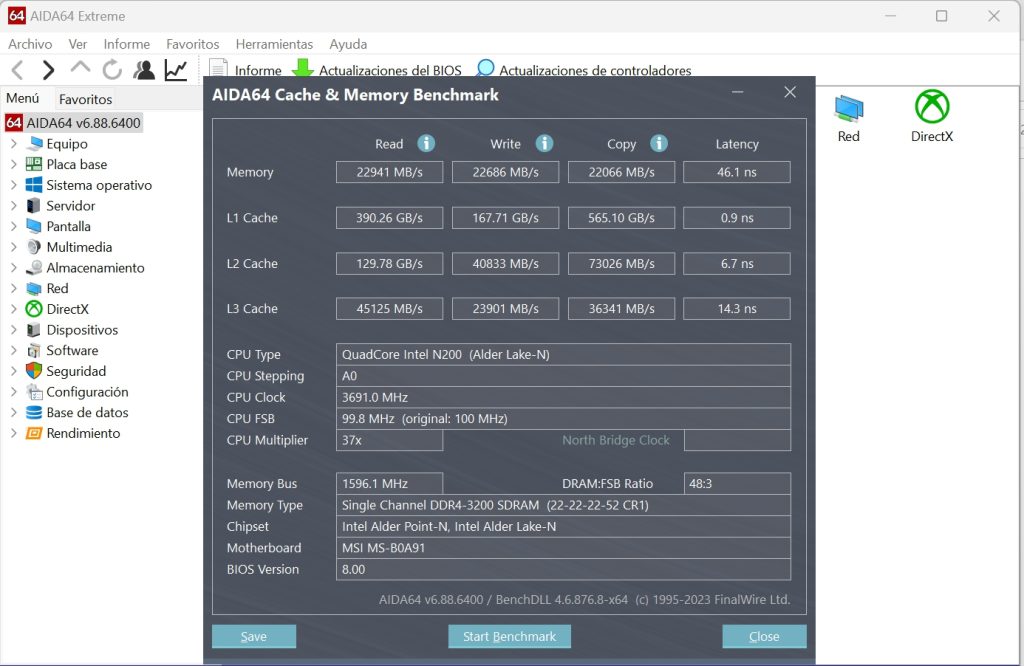The width and height of the screenshot is (1024, 666).
Task: Switch to the Menú tab
Action: (x=23, y=99)
